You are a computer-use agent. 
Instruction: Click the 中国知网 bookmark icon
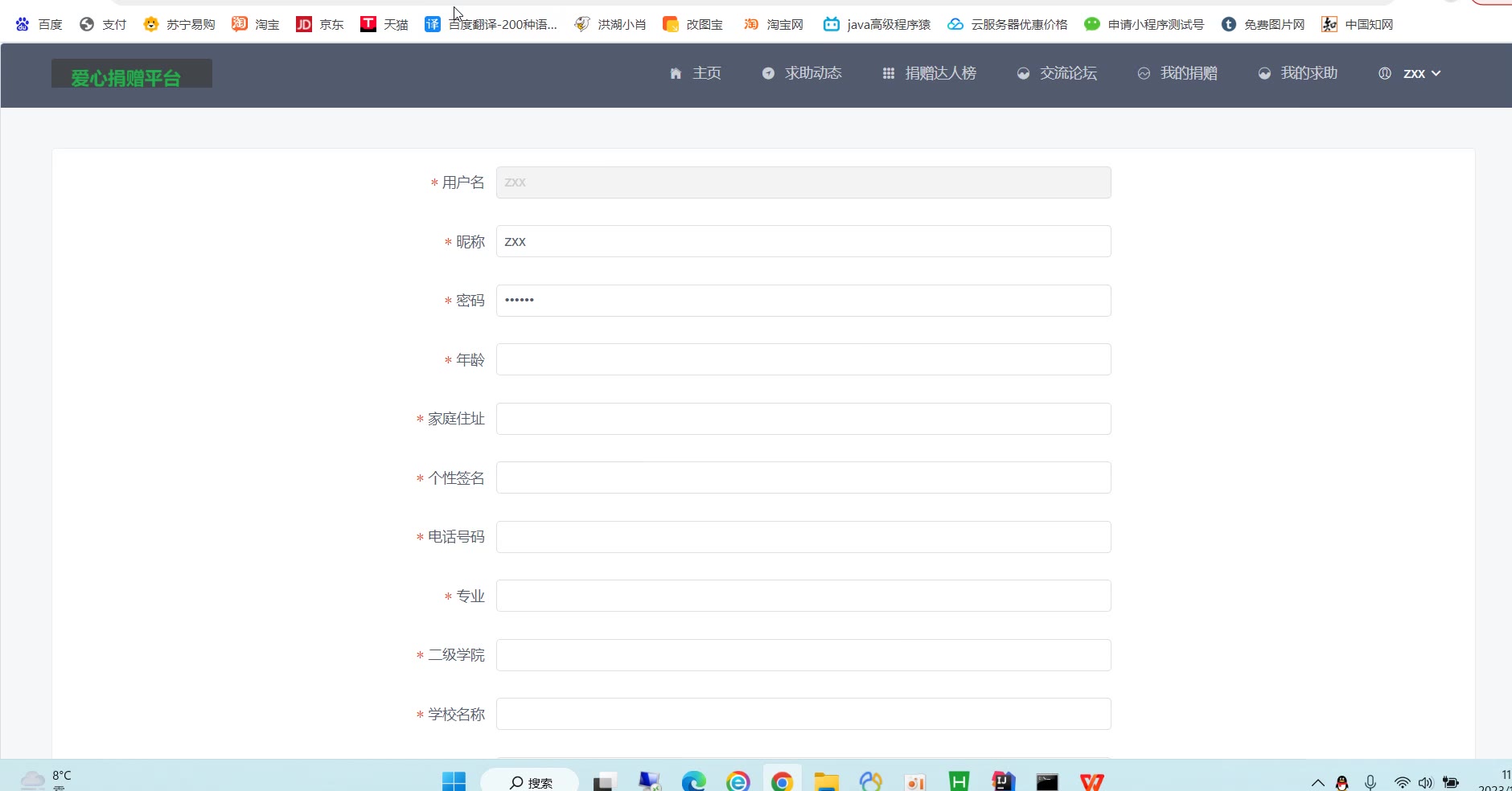1329,24
